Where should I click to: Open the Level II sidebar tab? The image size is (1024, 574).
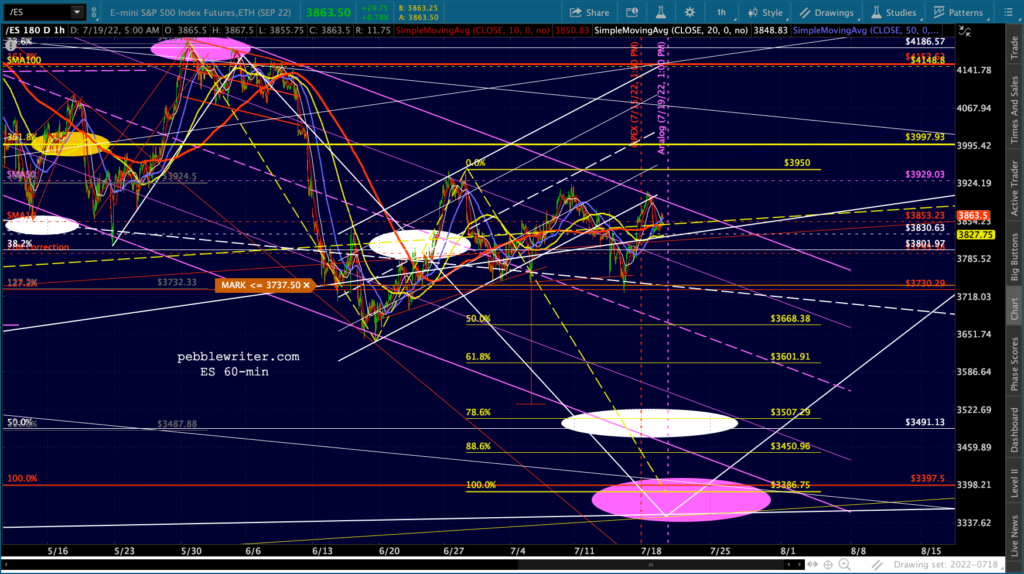[1014, 483]
